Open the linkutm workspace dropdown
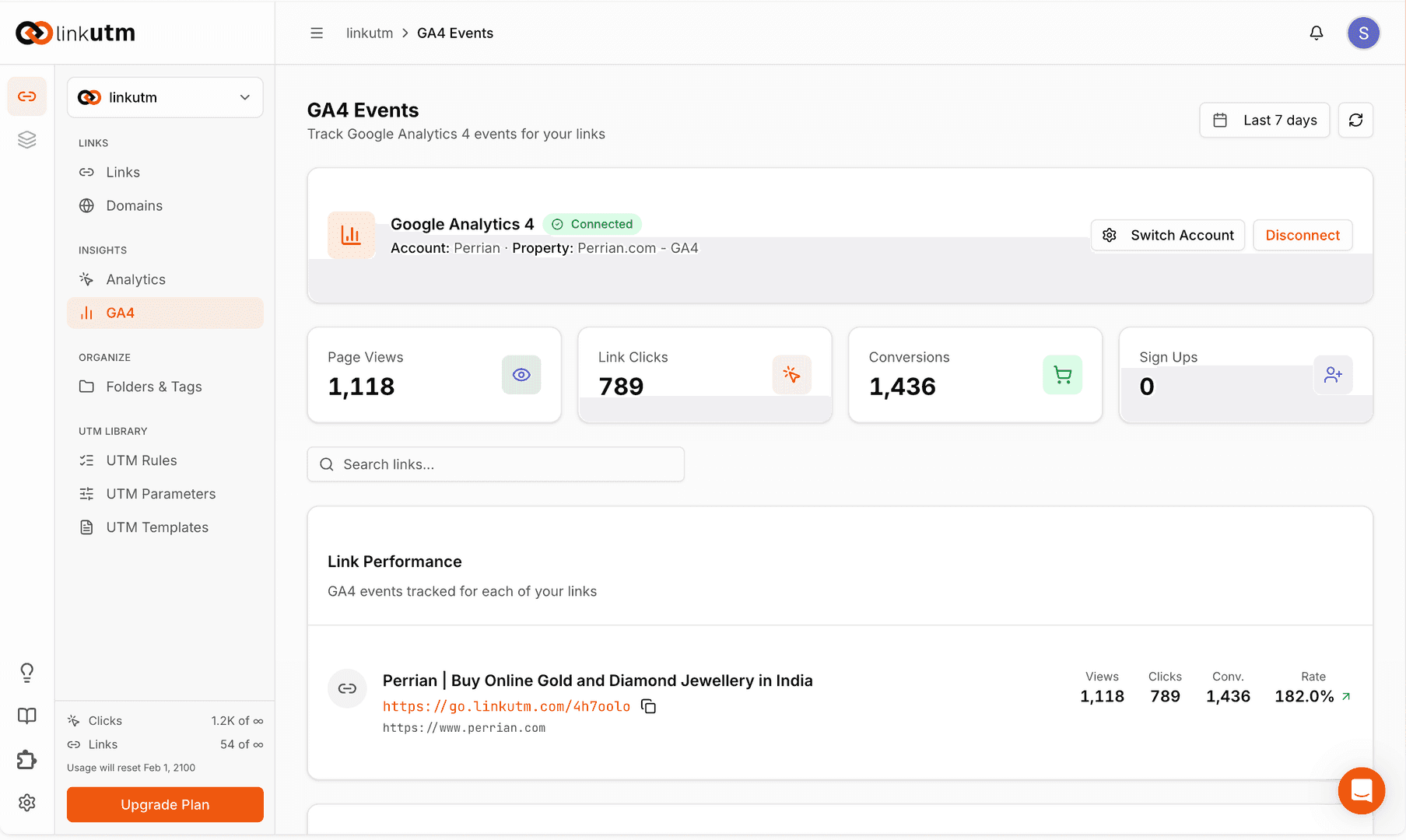 [x=165, y=97]
